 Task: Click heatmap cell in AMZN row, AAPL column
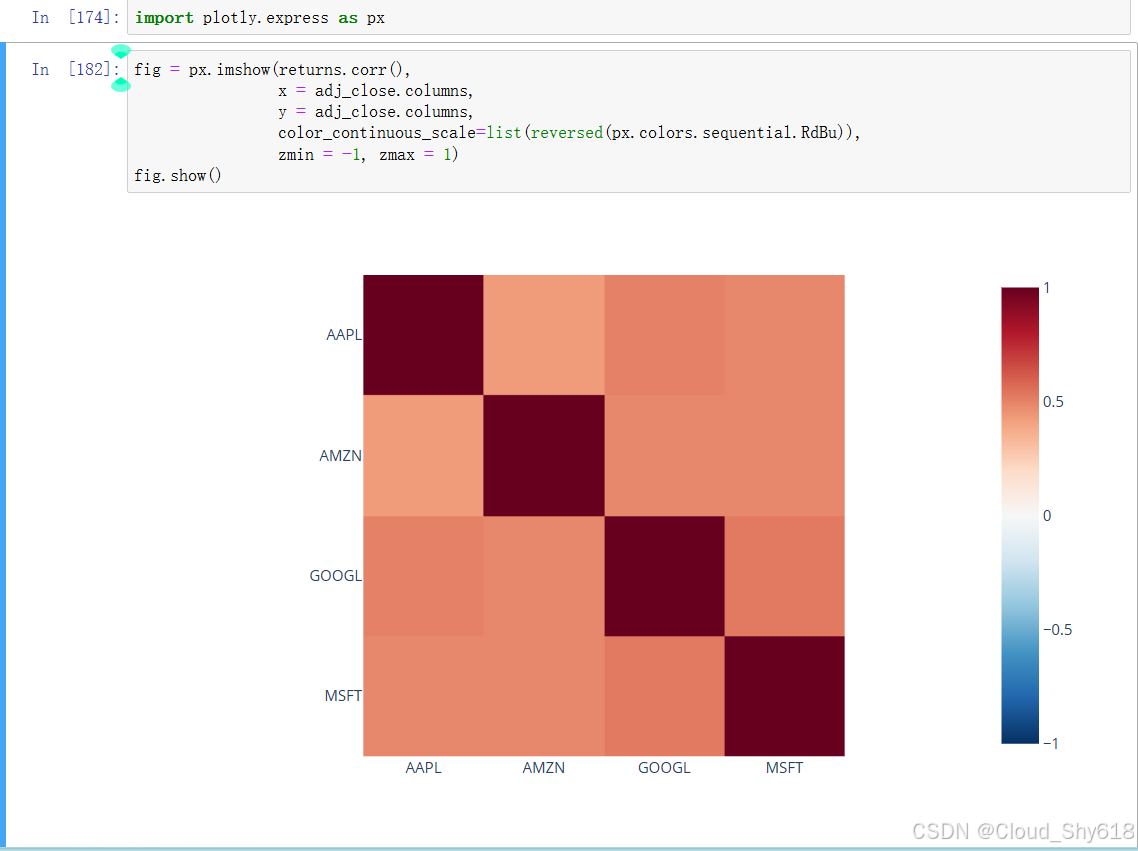tap(423, 456)
